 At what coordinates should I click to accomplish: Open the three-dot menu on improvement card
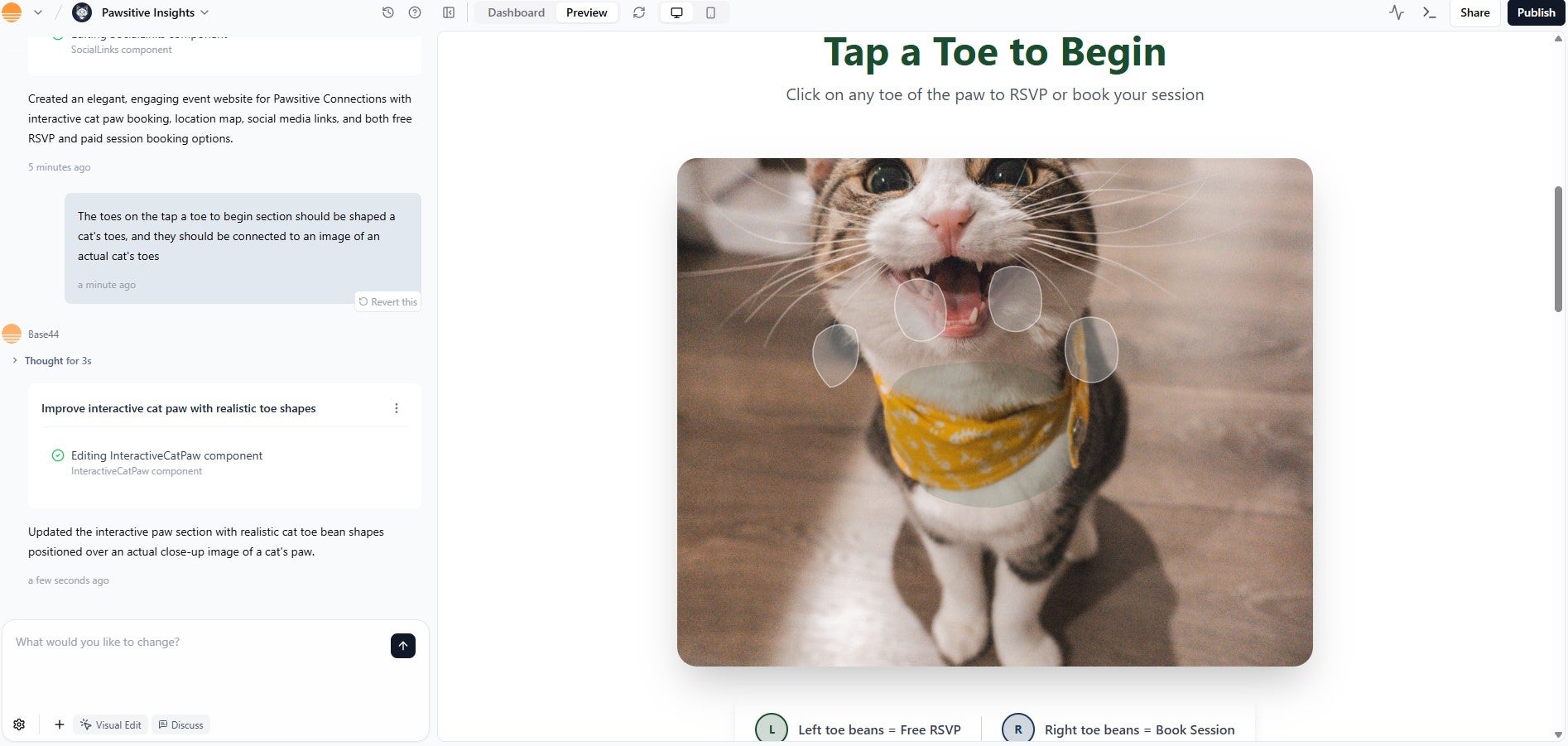pyautogui.click(x=397, y=408)
